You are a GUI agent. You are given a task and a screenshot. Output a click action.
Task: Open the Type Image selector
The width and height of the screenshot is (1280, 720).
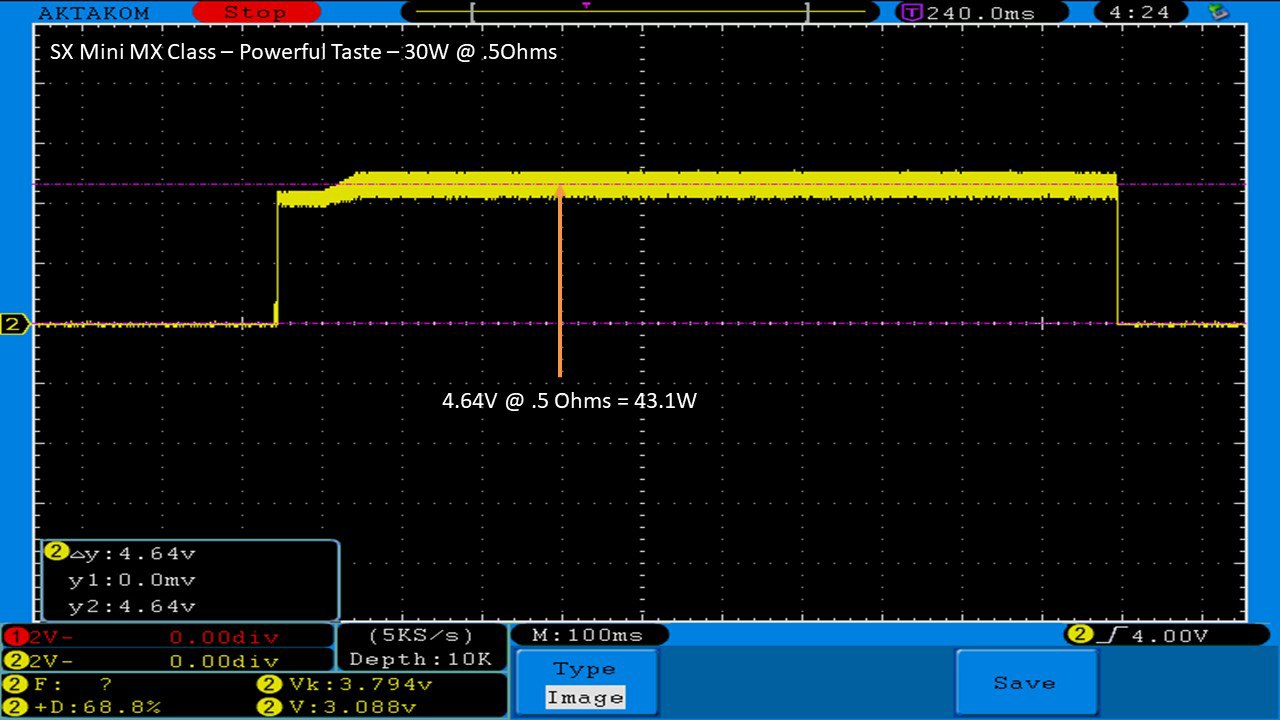click(x=587, y=683)
